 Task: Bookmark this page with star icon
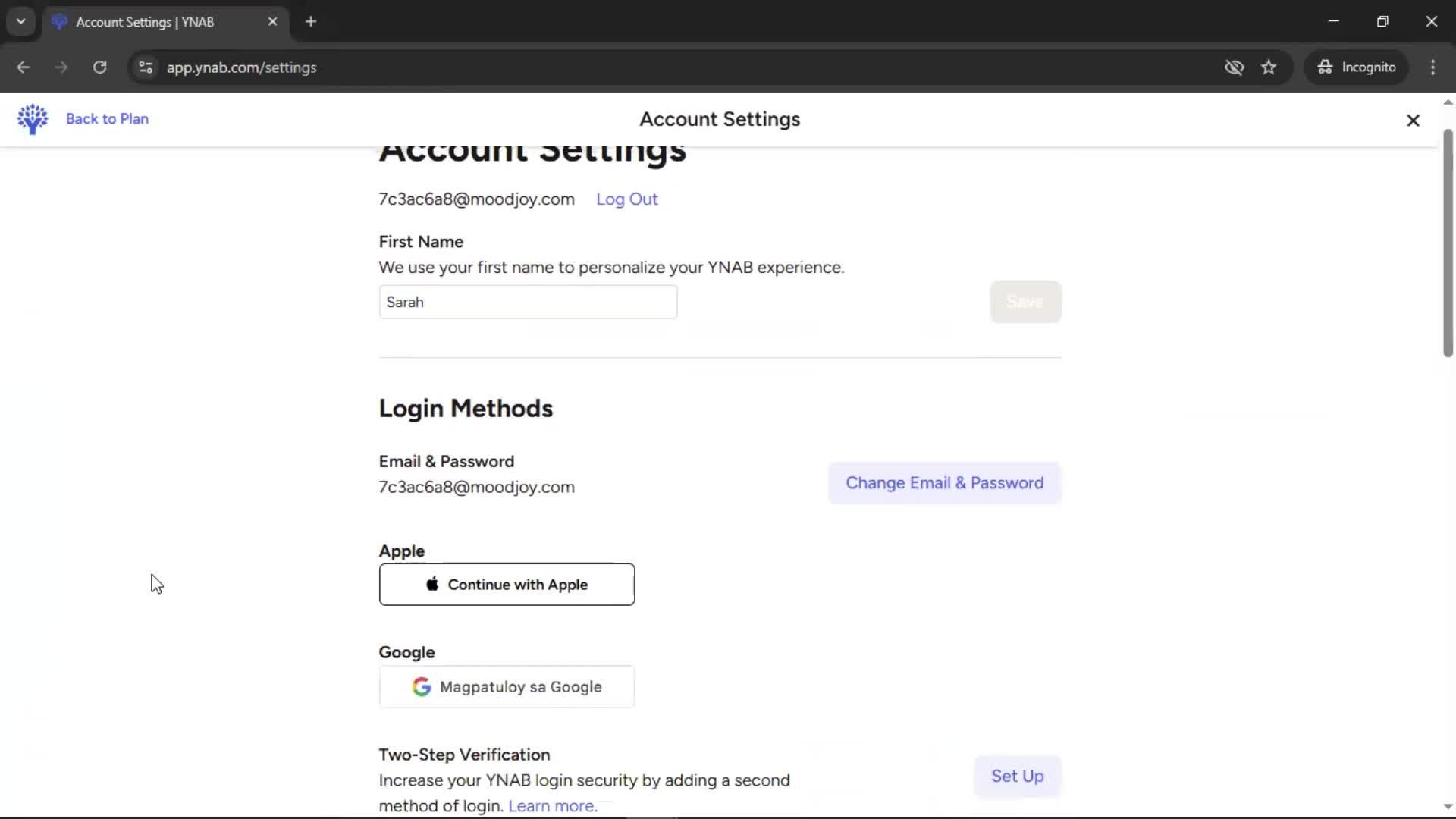(1269, 67)
